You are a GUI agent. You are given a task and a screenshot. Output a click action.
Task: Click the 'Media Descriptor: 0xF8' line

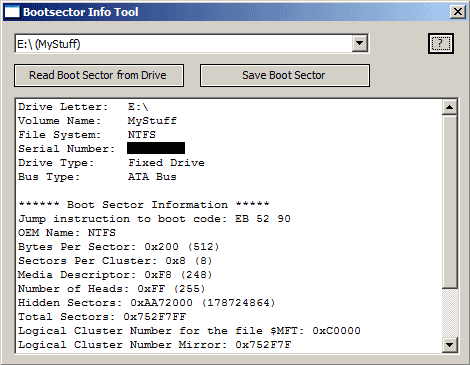(x=115, y=275)
